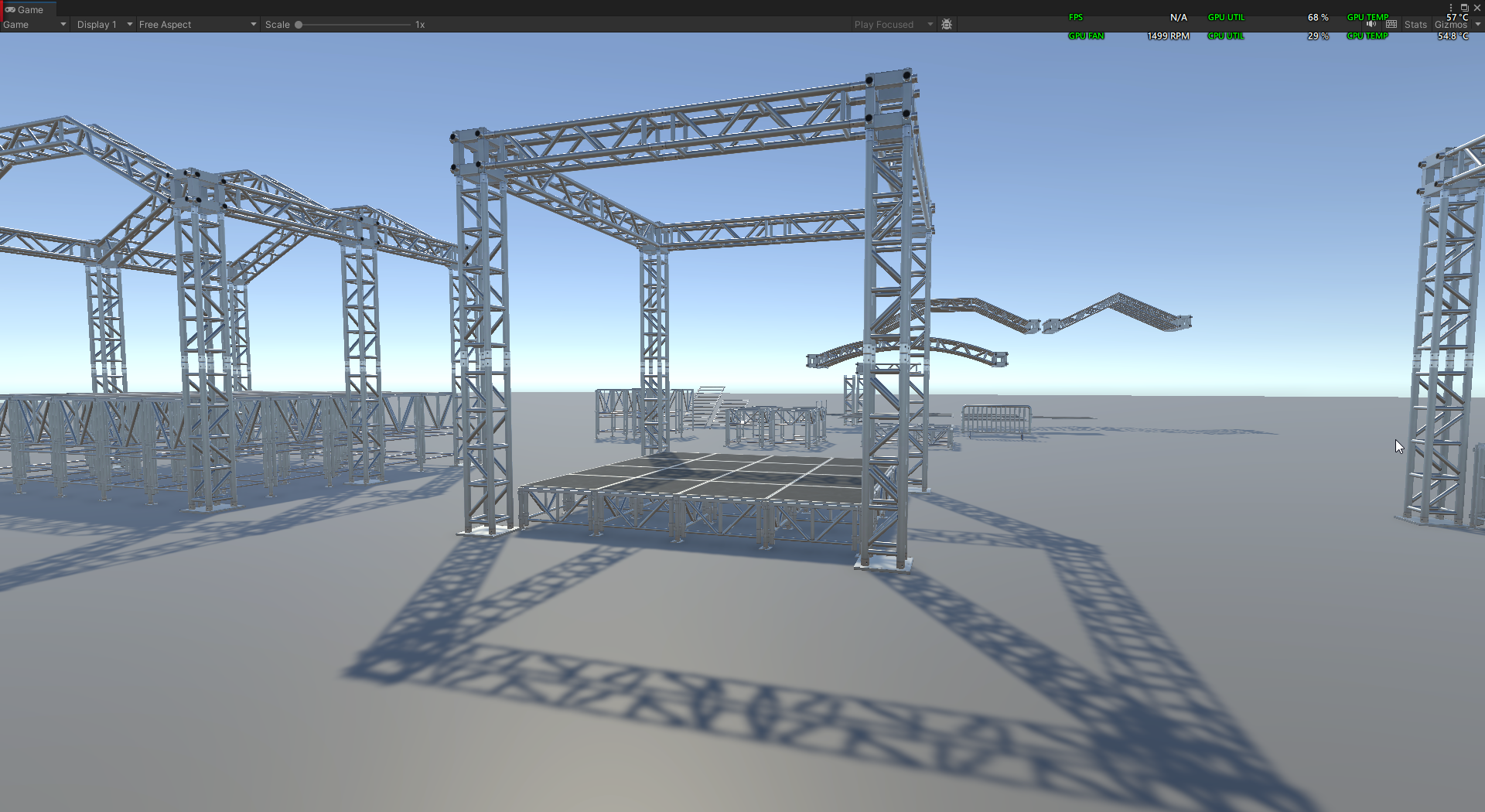This screenshot has width=1485, height=812.
Task: Maximize the Game window
Action: click(1464, 8)
